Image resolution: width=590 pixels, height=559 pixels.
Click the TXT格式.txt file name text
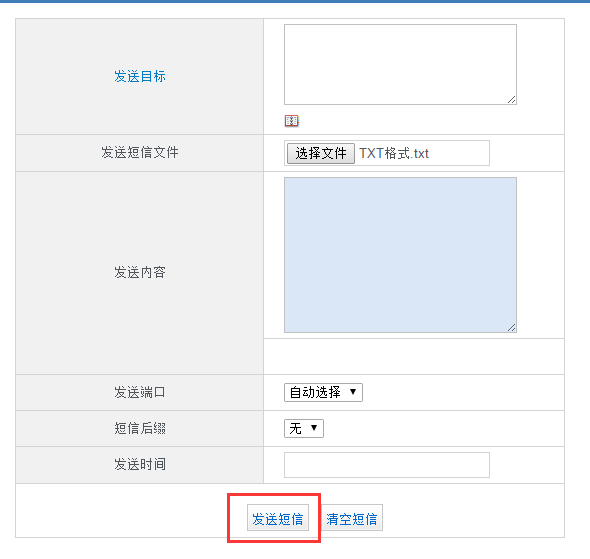[394, 153]
